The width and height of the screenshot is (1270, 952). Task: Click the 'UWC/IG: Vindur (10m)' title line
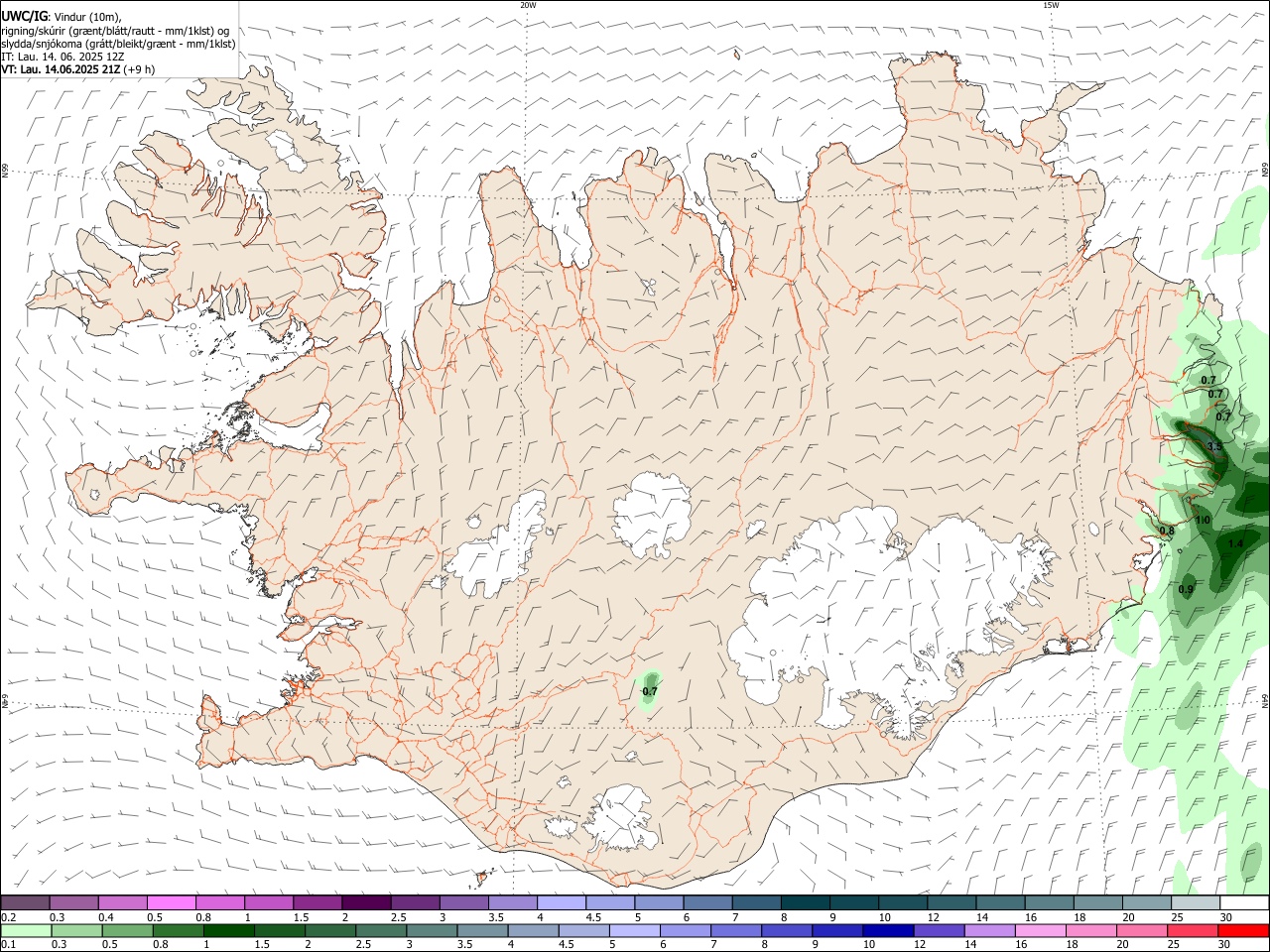pos(62,17)
